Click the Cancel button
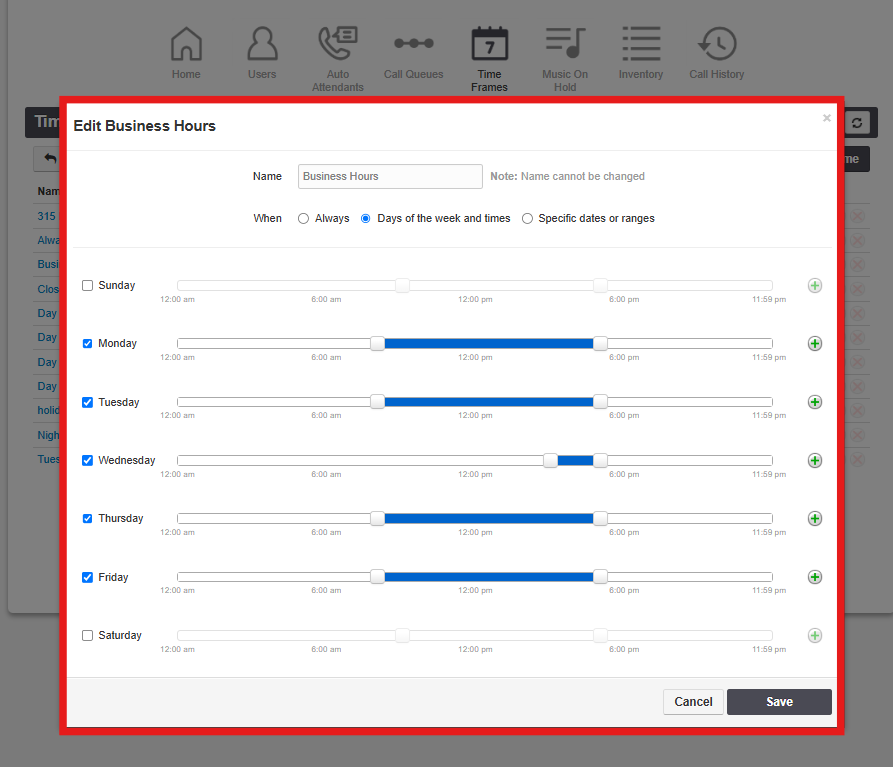The image size is (893, 767). [693, 702]
